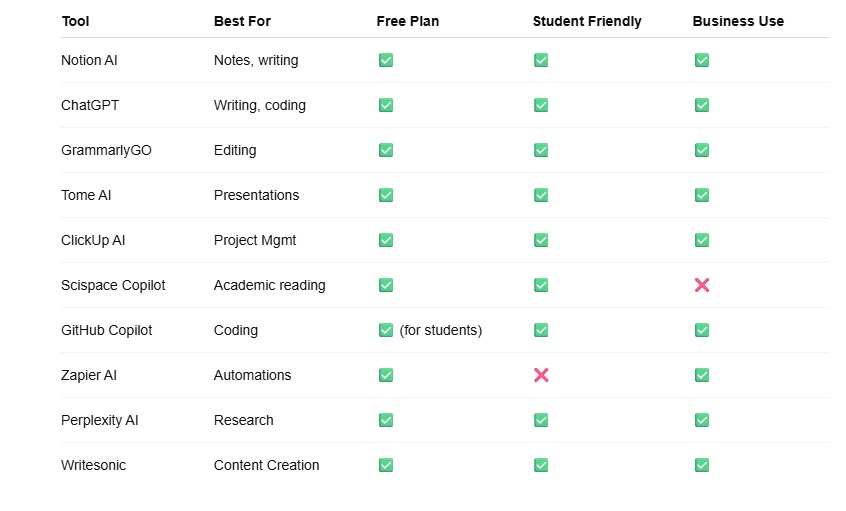Click Writesonic's Business Use checkmark
The image size is (846, 511).
pos(702,465)
